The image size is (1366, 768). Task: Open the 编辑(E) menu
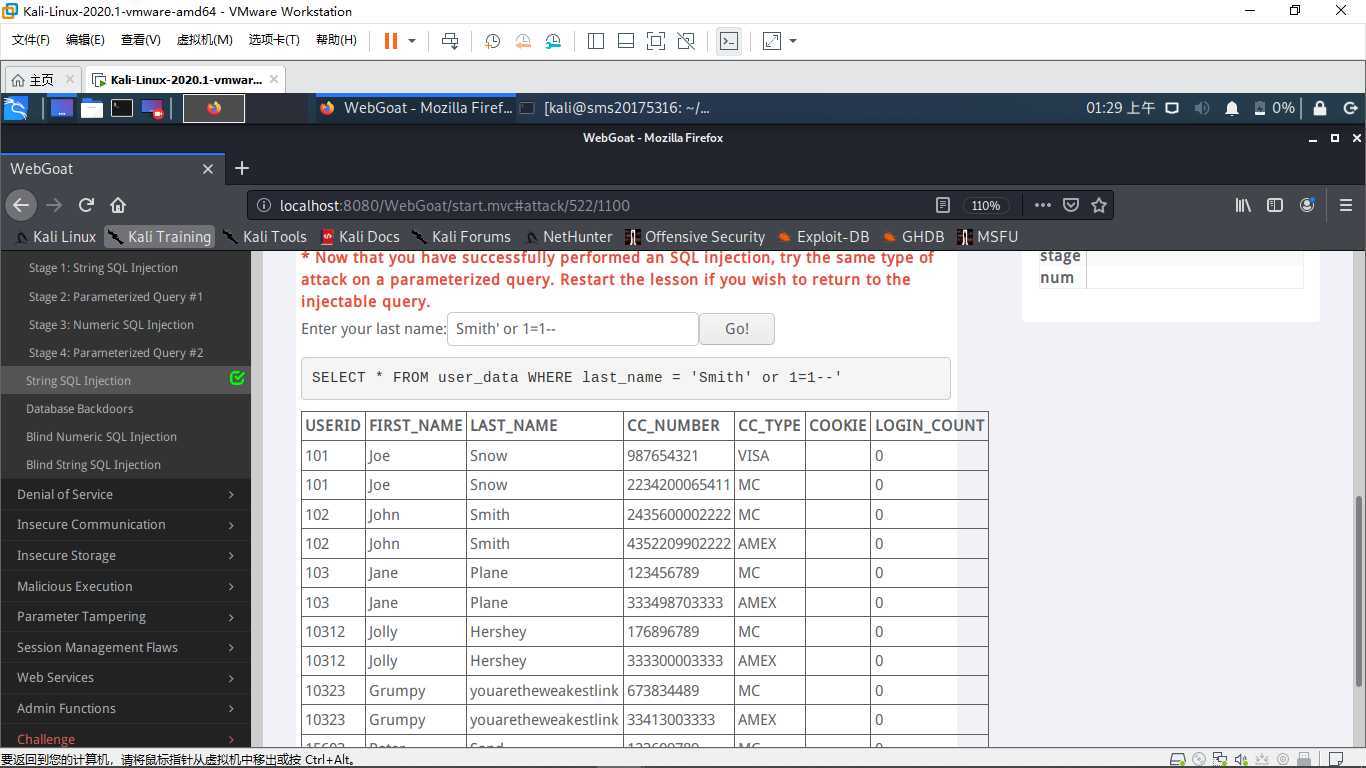(x=85, y=40)
